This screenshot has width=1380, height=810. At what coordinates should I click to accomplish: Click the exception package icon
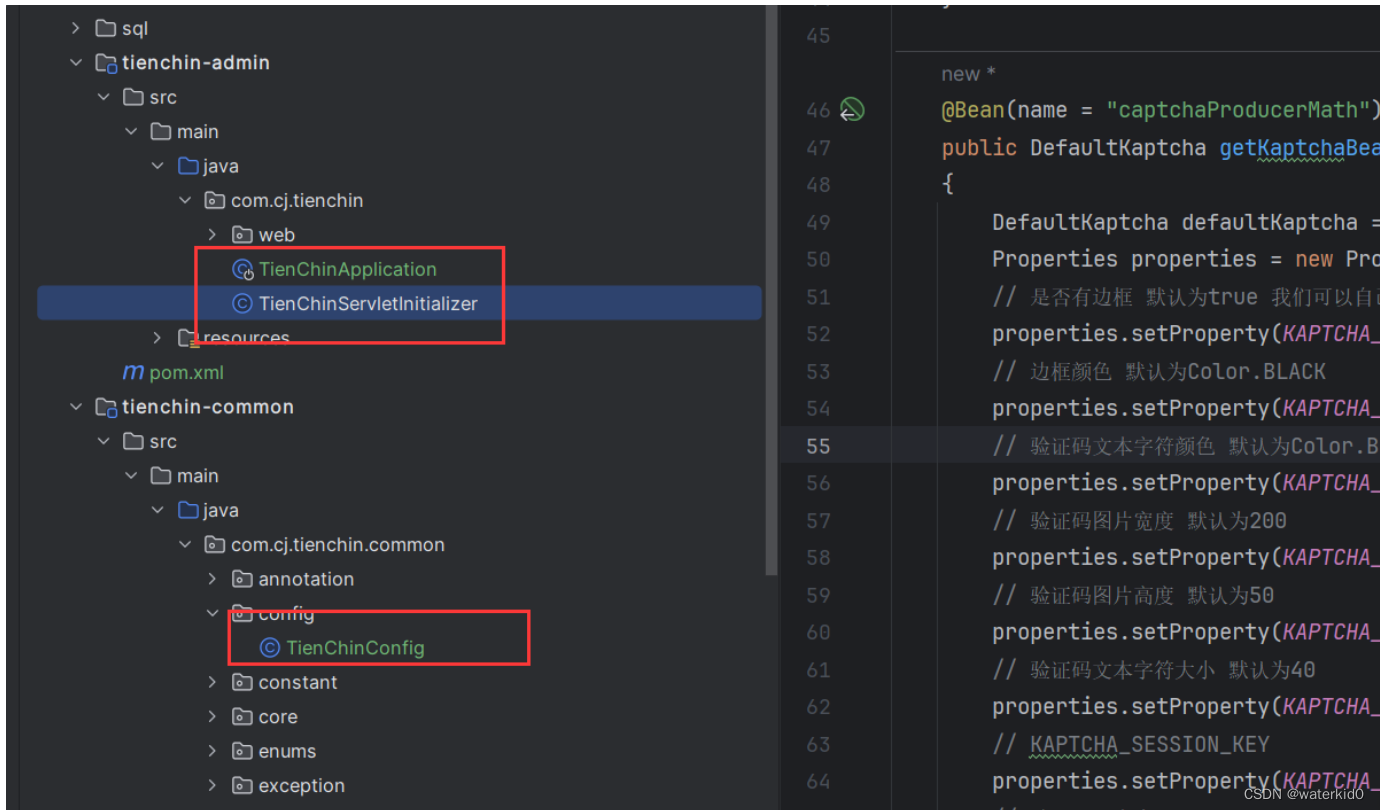(x=242, y=785)
